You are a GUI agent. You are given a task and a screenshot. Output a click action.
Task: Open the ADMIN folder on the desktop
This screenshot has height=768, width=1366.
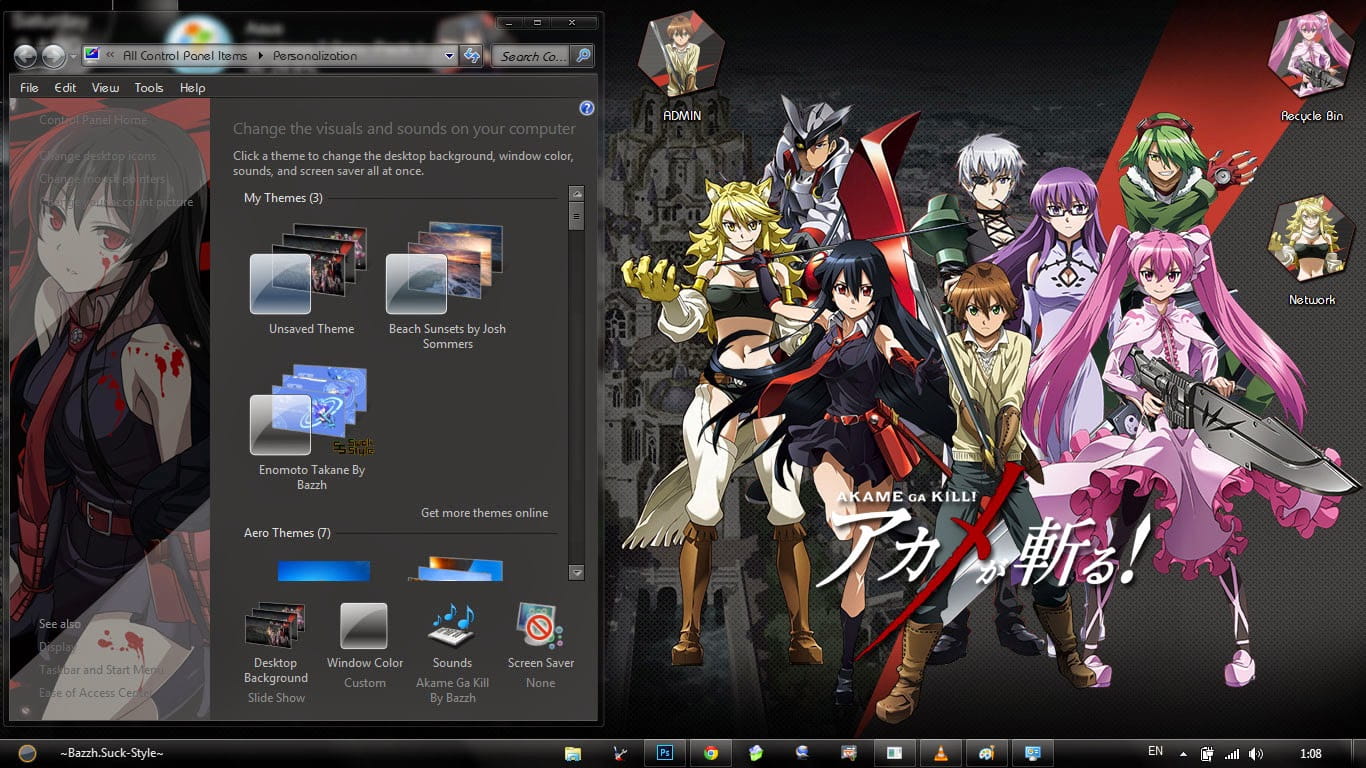point(681,55)
